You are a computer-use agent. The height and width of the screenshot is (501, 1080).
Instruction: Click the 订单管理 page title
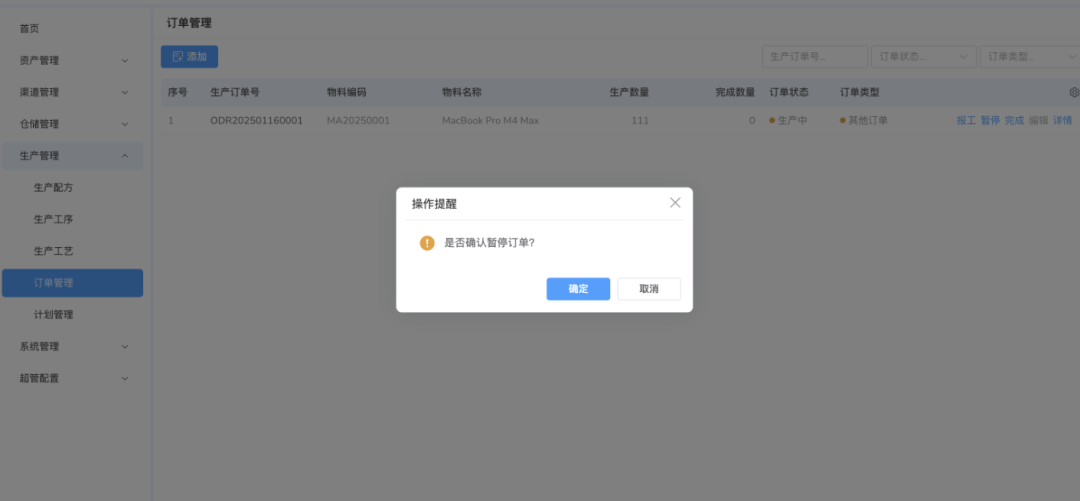189,23
